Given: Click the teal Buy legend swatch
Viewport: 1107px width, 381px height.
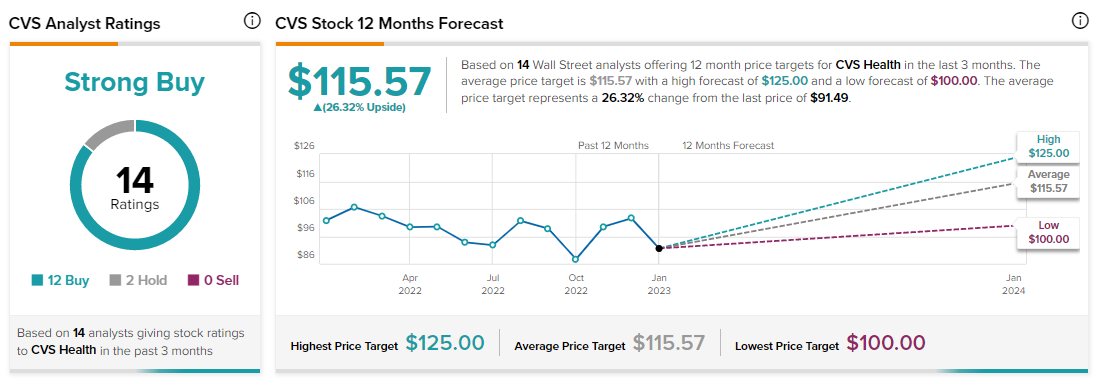Looking at the screenshot, I should click(37, 281).
